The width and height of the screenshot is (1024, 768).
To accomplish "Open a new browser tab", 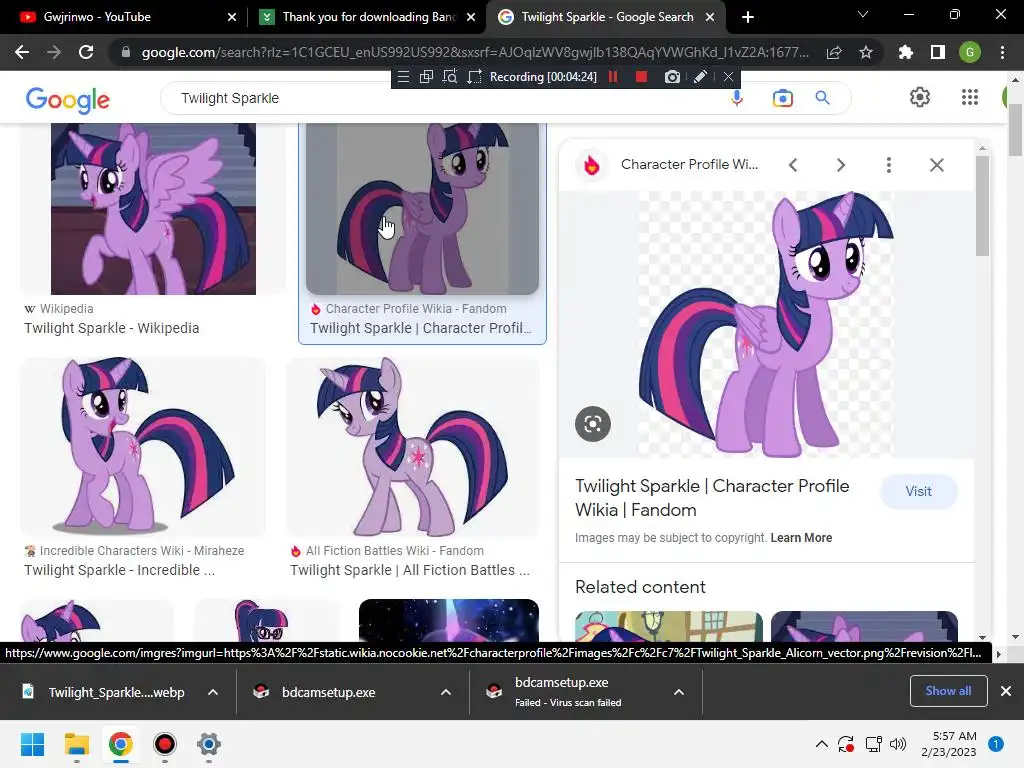I will tap(748, 17).
